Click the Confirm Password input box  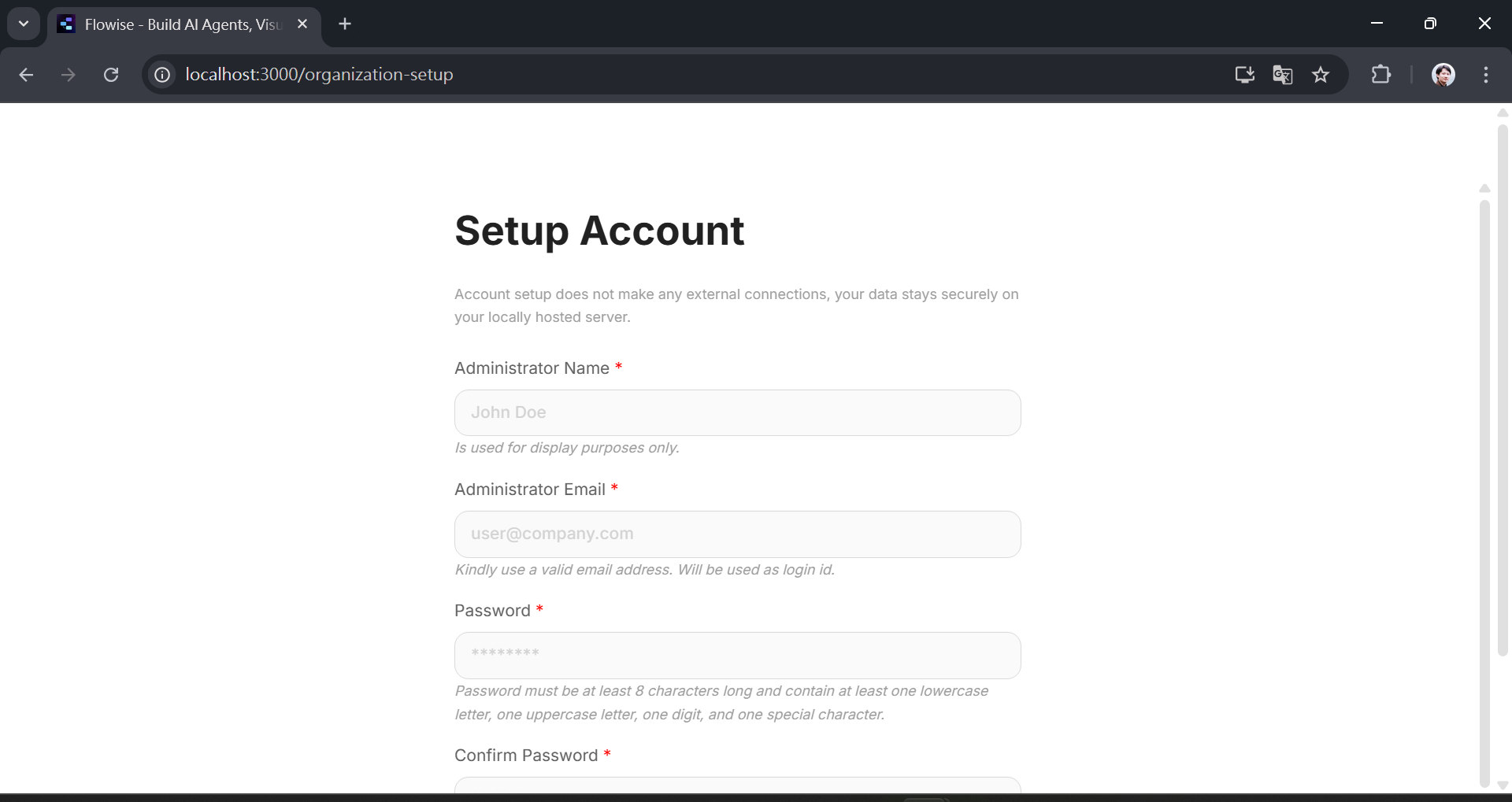coord(737,785)
